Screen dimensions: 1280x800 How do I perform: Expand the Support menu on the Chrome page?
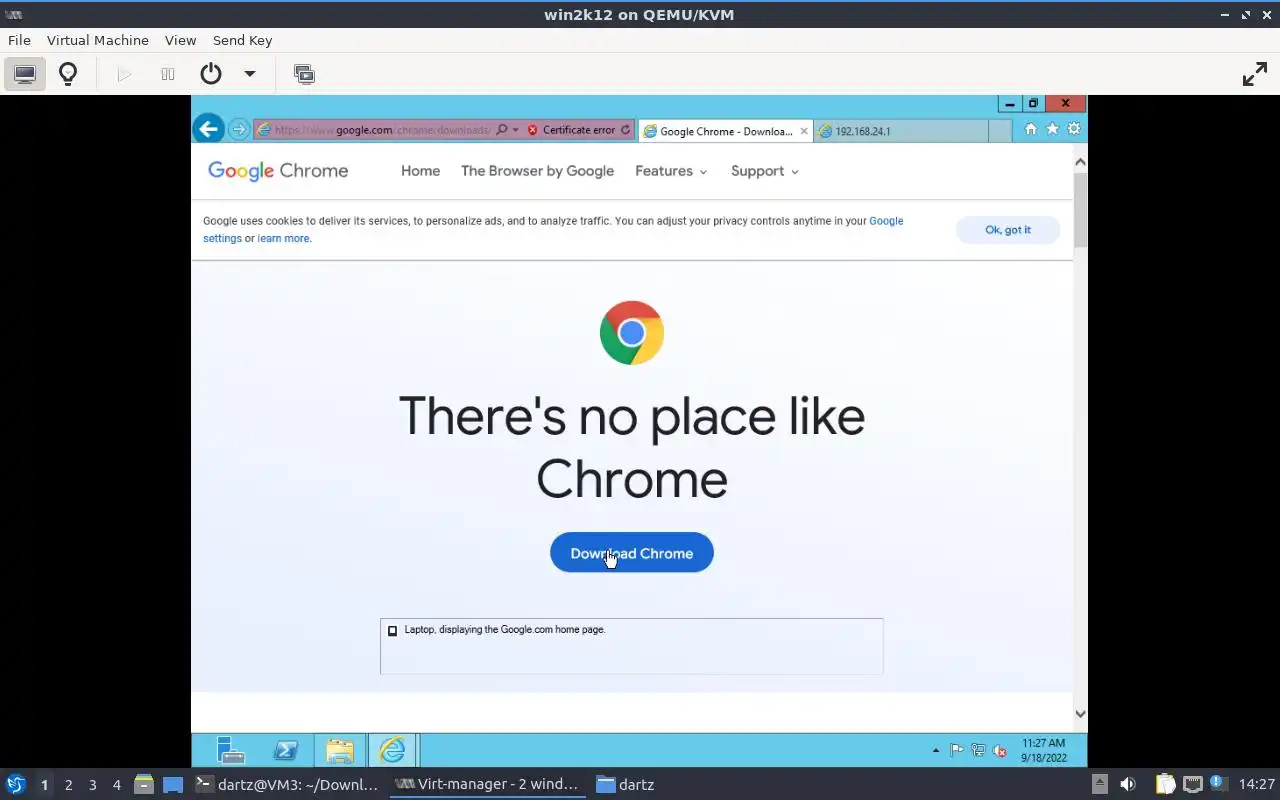pos(765,171)
